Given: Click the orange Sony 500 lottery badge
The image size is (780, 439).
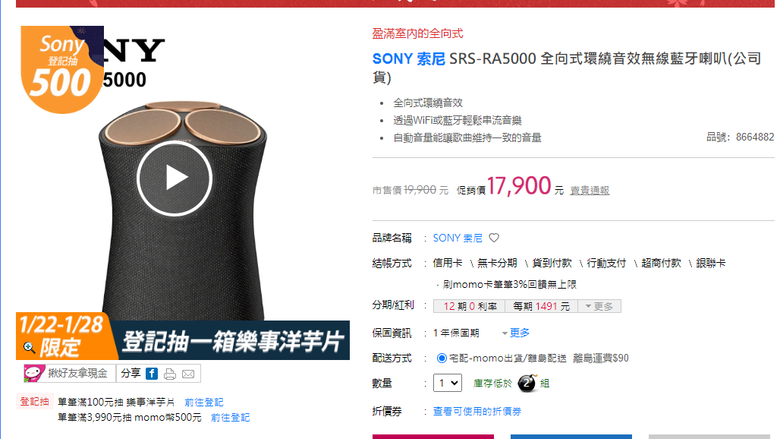Looking at the screenshot, I should [60, 69].
